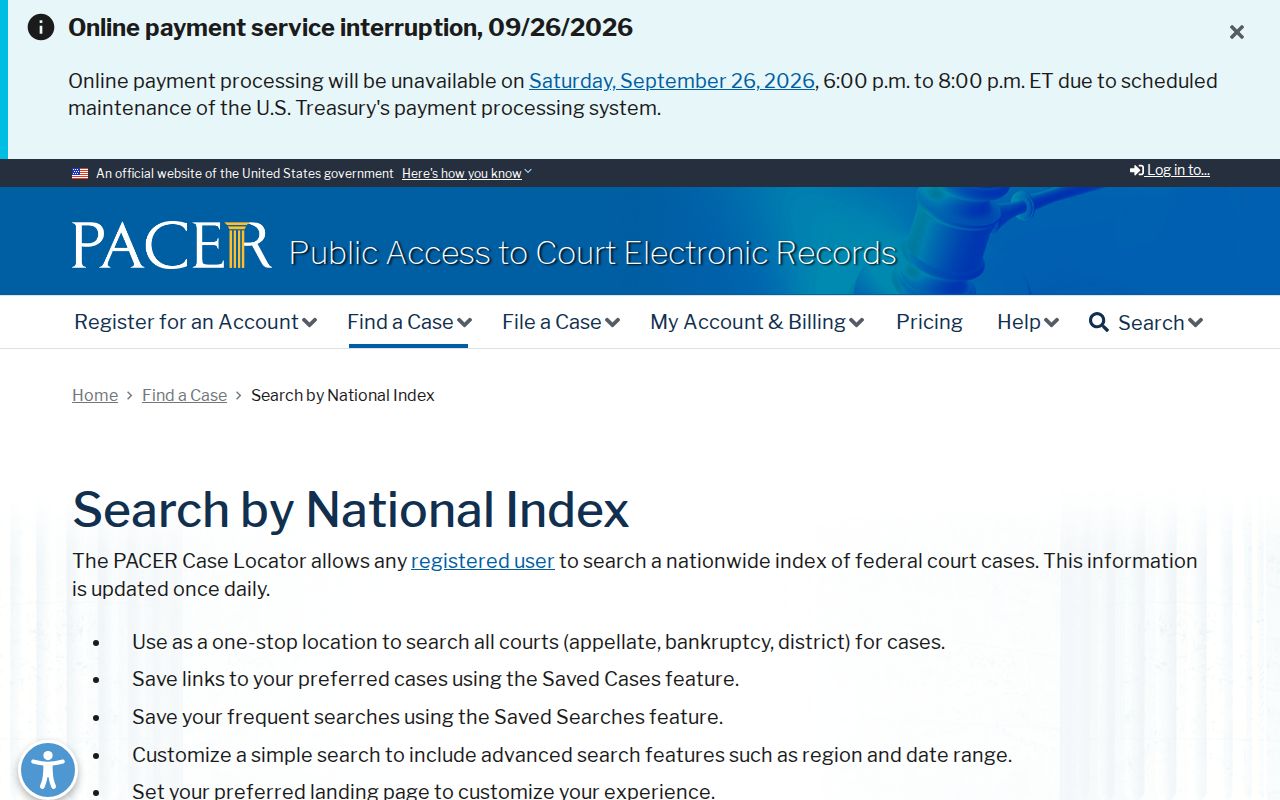Click the "Search by National Index" heading

(351, 509)
